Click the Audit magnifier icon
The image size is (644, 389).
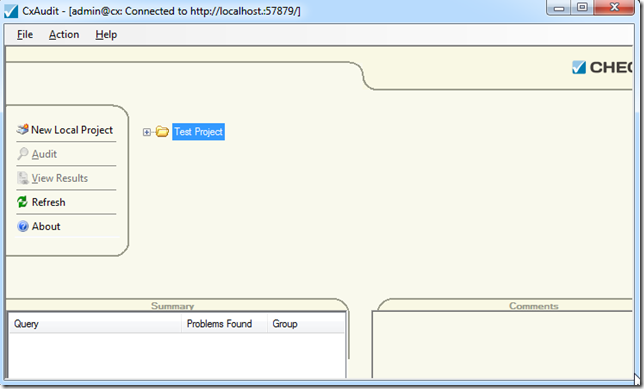click(x=23, y=154)
